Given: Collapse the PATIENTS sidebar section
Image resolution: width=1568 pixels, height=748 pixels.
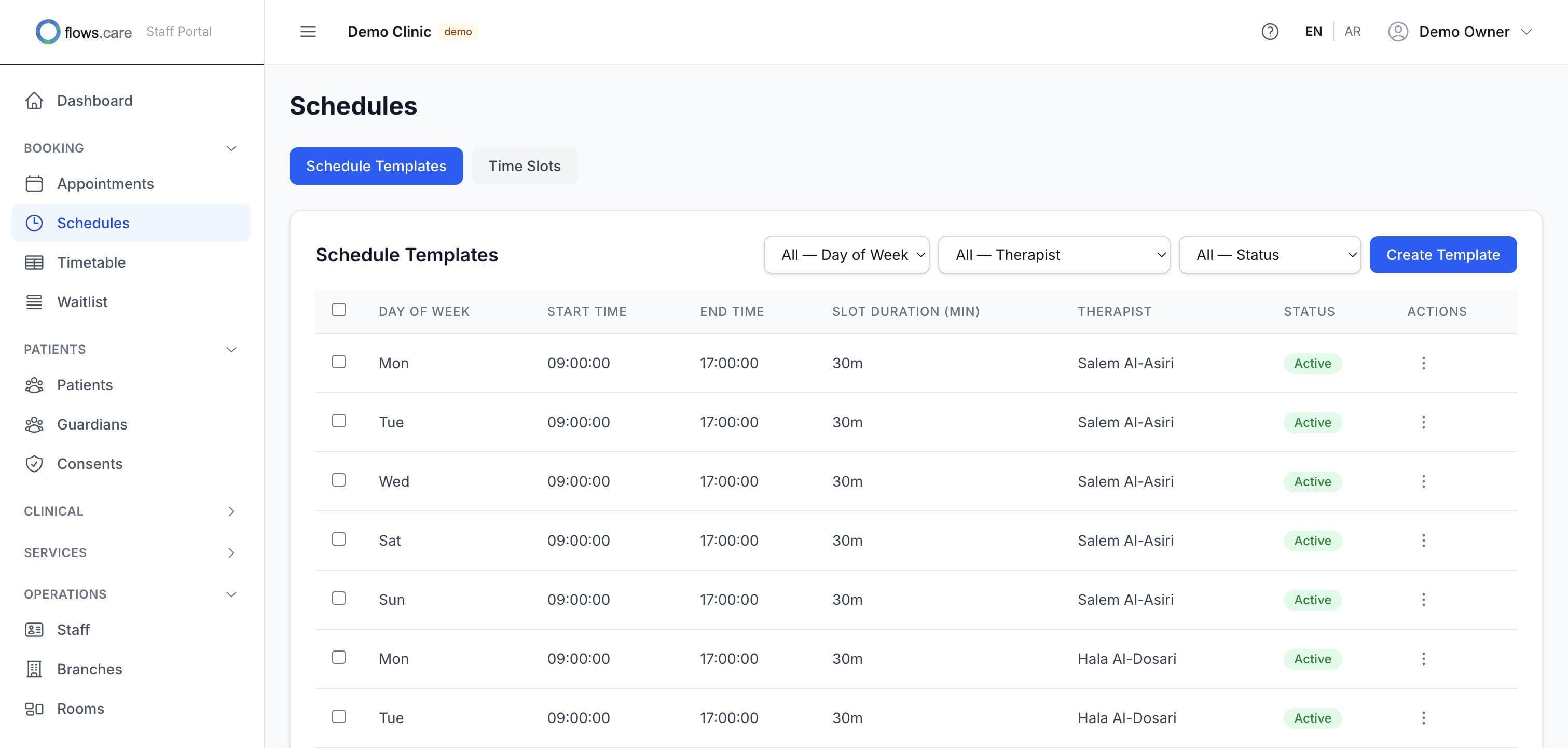Looking at the screenshot, I should [231, 349].
